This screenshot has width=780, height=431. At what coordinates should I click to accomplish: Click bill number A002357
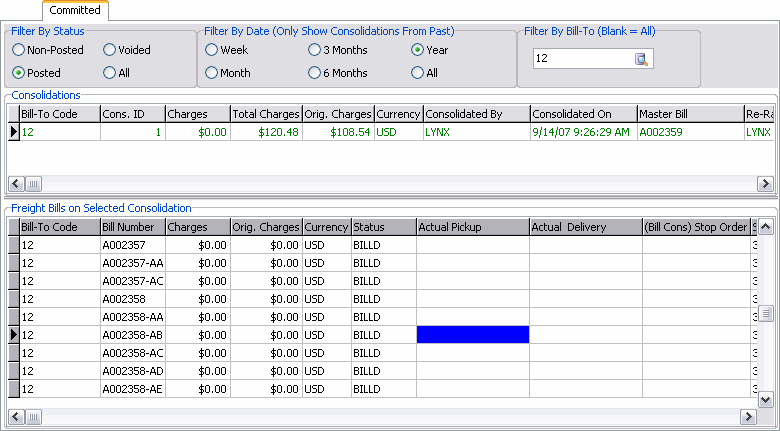tap(133, 245)
